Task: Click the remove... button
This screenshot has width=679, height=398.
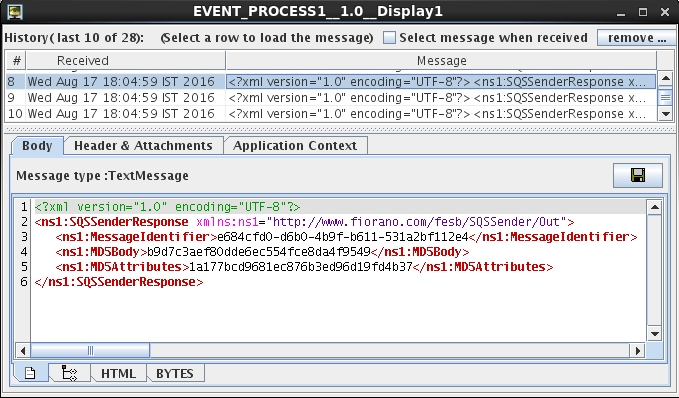Action: tap(636, 38)
